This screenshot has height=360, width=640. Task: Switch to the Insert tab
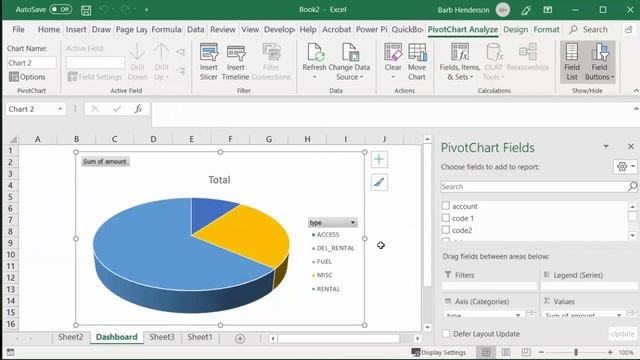tap(76, 29)
